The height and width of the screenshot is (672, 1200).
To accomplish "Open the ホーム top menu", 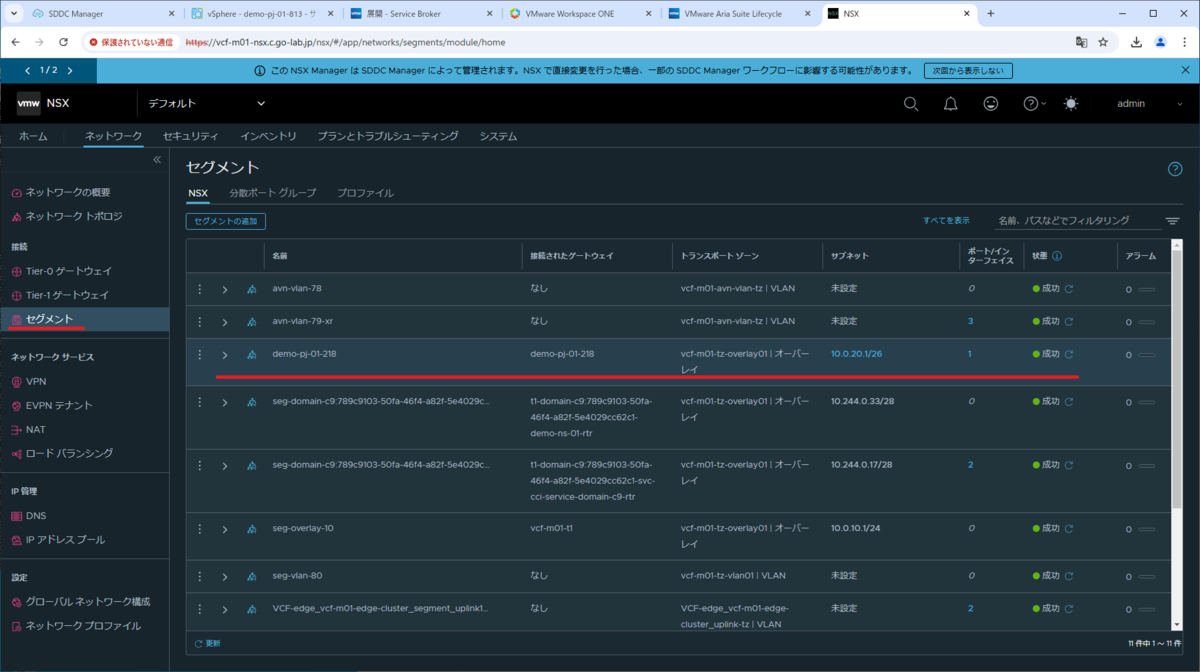I will tap(33, 136).
